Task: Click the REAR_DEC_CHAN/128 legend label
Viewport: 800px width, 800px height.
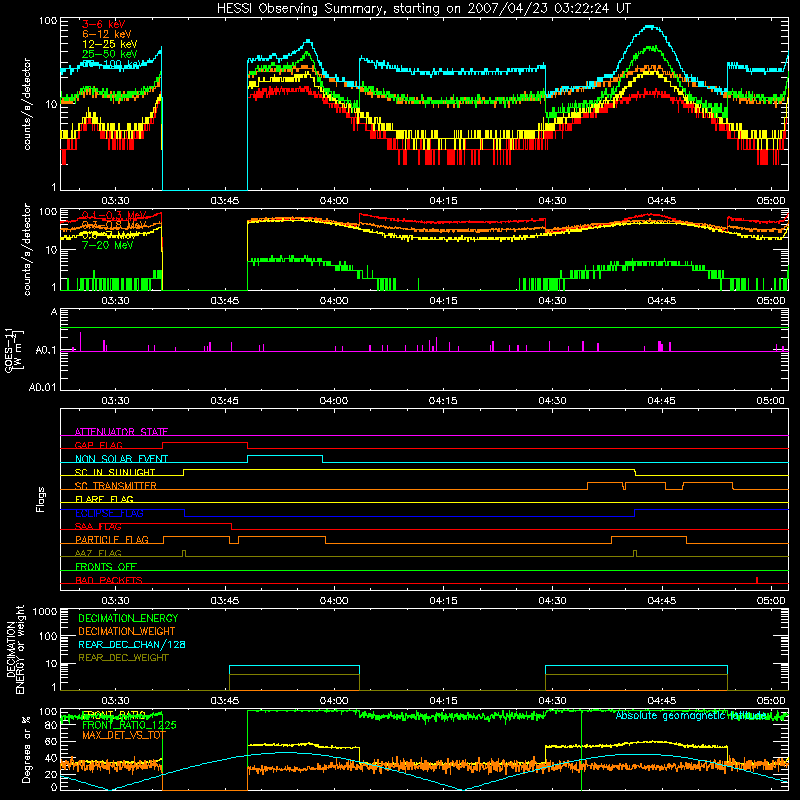Action: (x=132, y=644)
